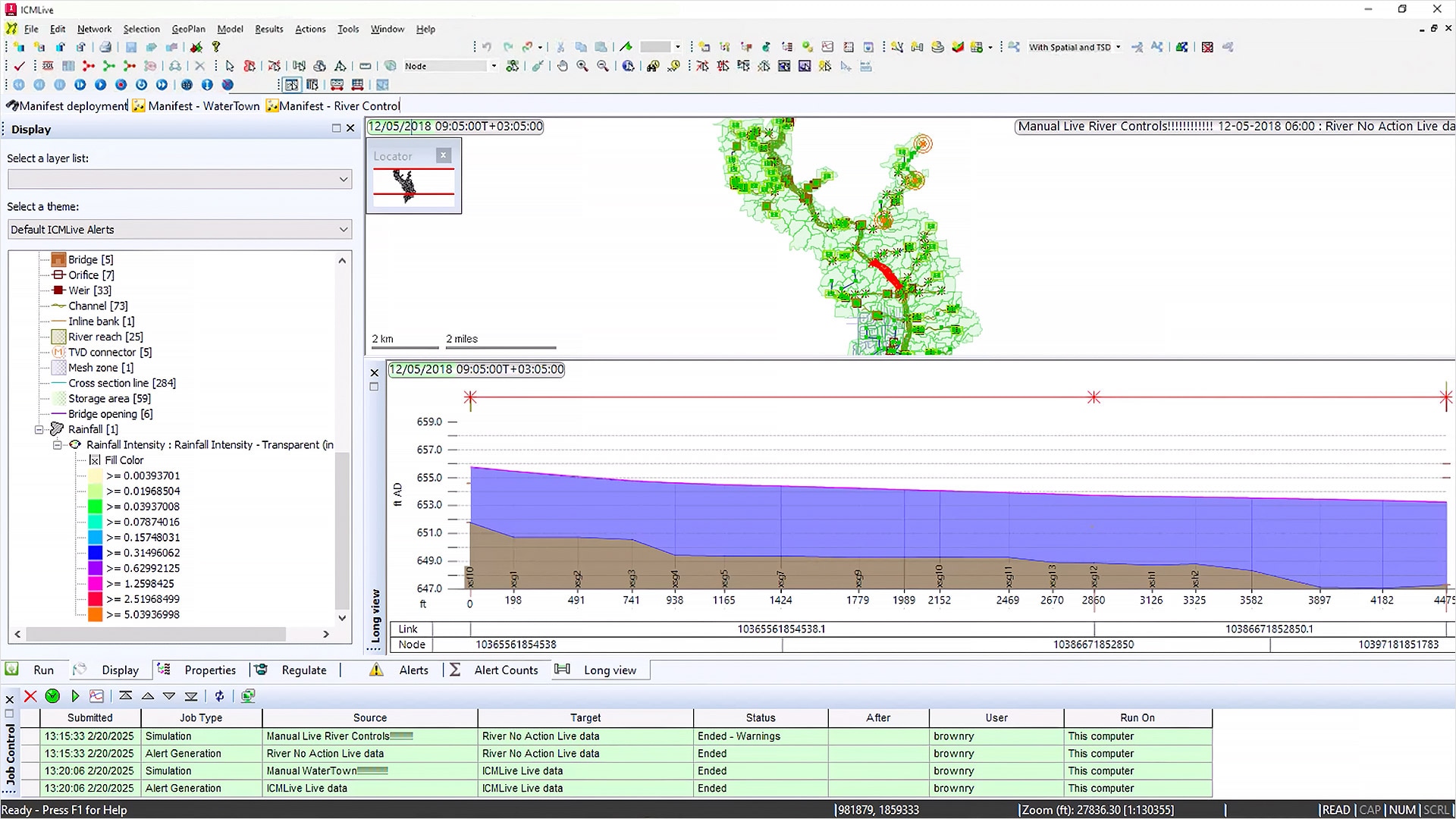Toggle the blue pause playback control
Image resolution: width=1456 pixels, height=819 pixels.
(x=60, y=85)
